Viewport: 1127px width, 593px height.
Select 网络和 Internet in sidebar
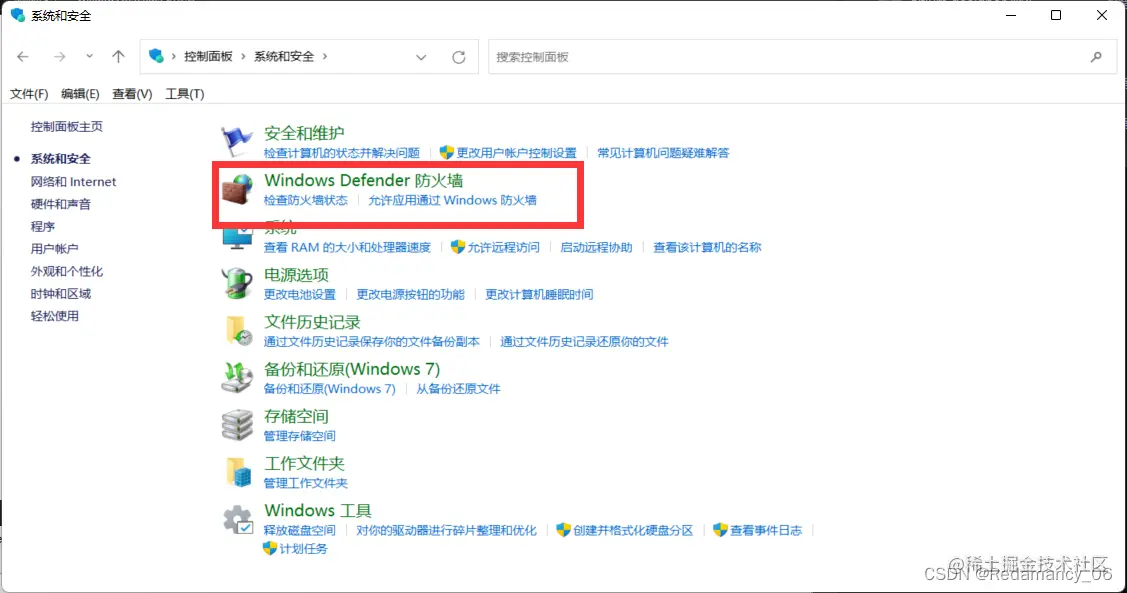[73, 182]
